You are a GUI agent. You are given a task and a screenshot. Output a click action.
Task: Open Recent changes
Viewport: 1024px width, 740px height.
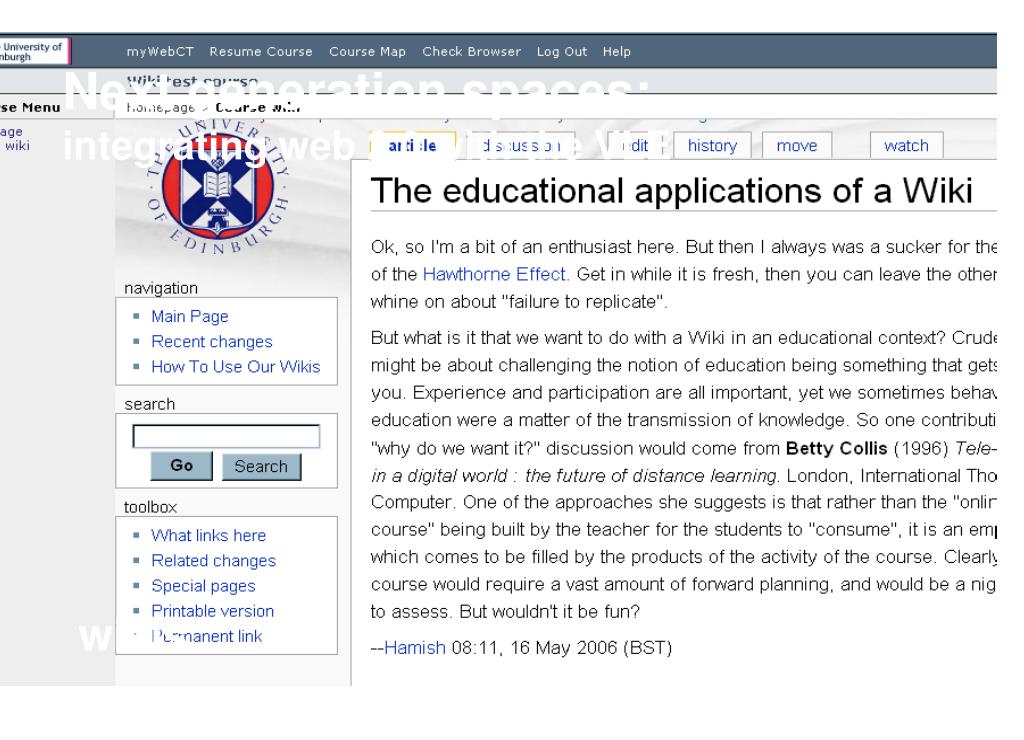[212, 342]
